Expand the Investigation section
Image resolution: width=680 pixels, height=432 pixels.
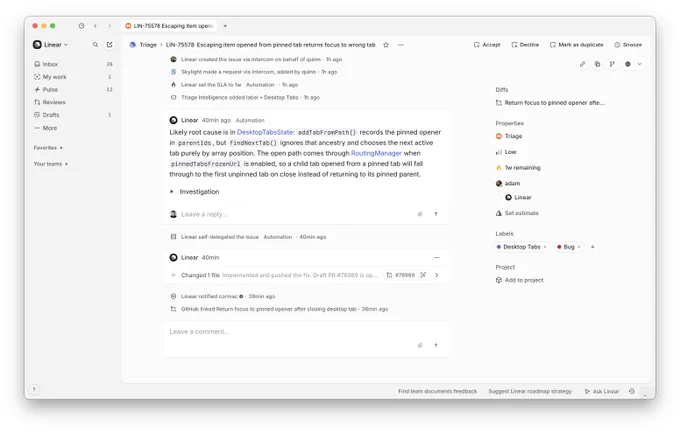pyautogui.click(x=195, y=192)
